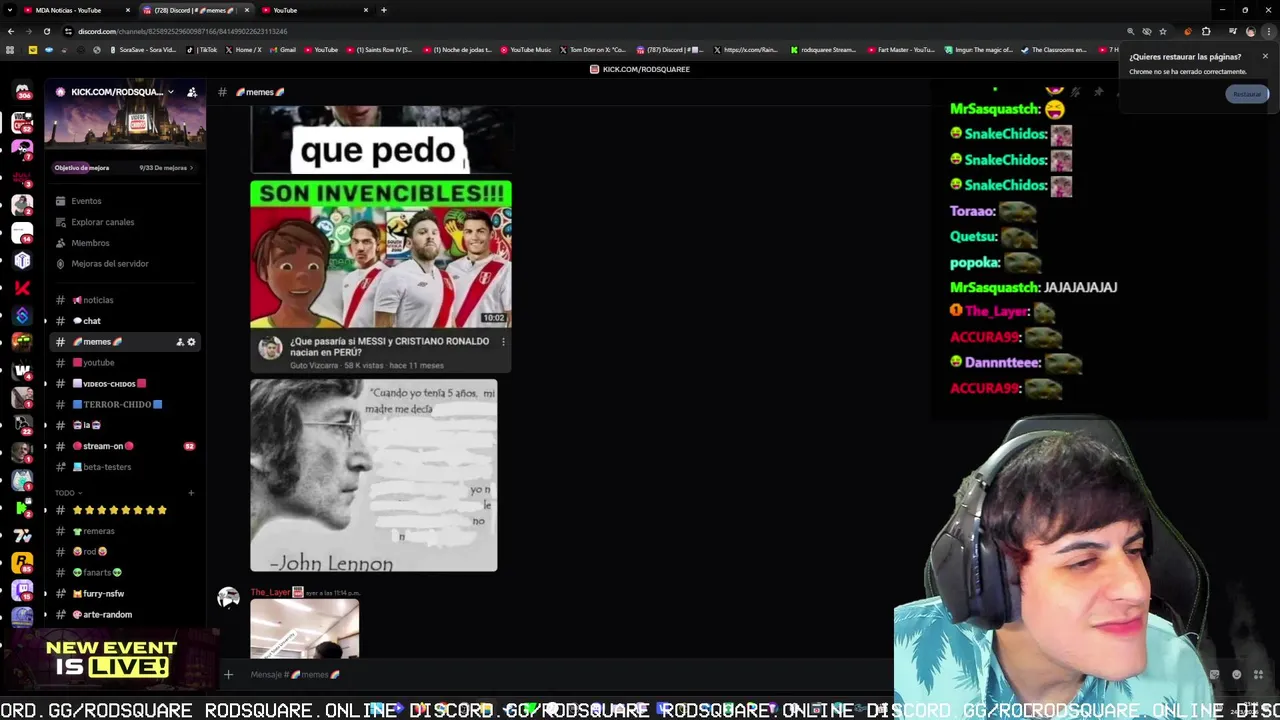Click create invite icon on memes channel
The image size is (1280, 720).
pos(180,342)
